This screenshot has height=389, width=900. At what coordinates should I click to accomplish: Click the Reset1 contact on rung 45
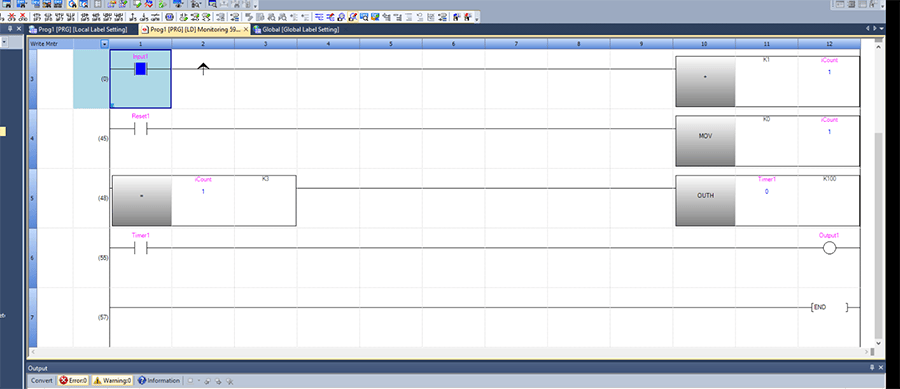click(x=141, y=129)
